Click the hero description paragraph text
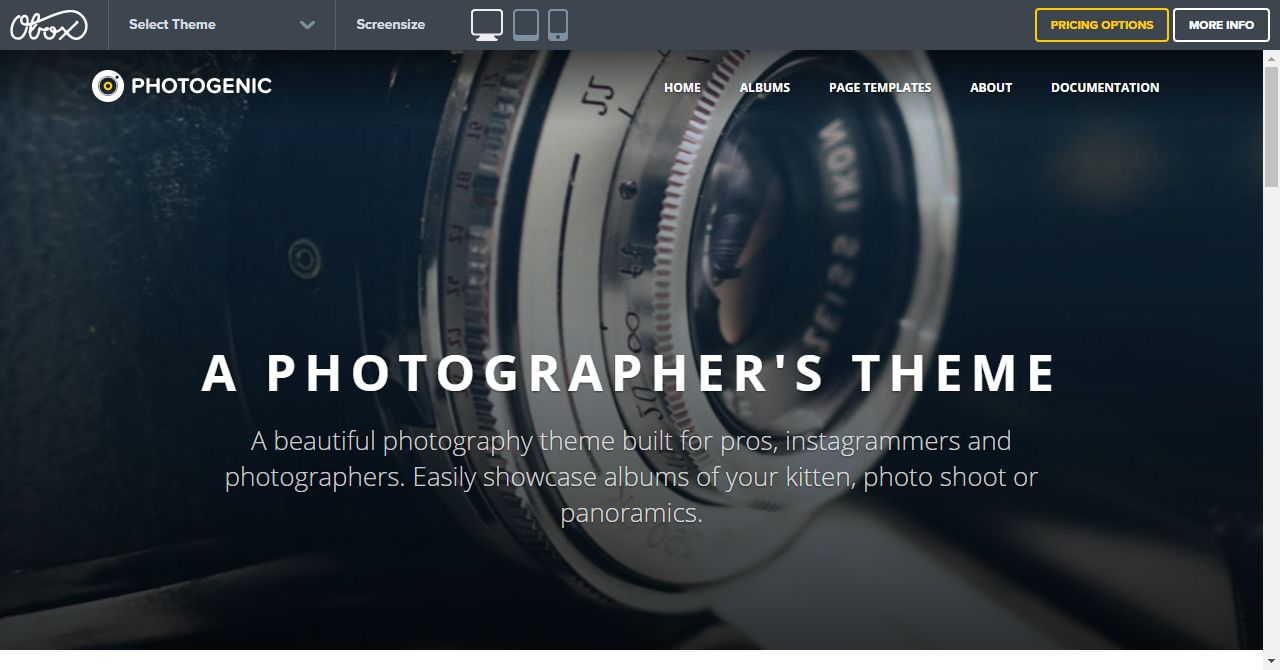This screenshot has width=1280, height=670. click(x=631, y=477)
